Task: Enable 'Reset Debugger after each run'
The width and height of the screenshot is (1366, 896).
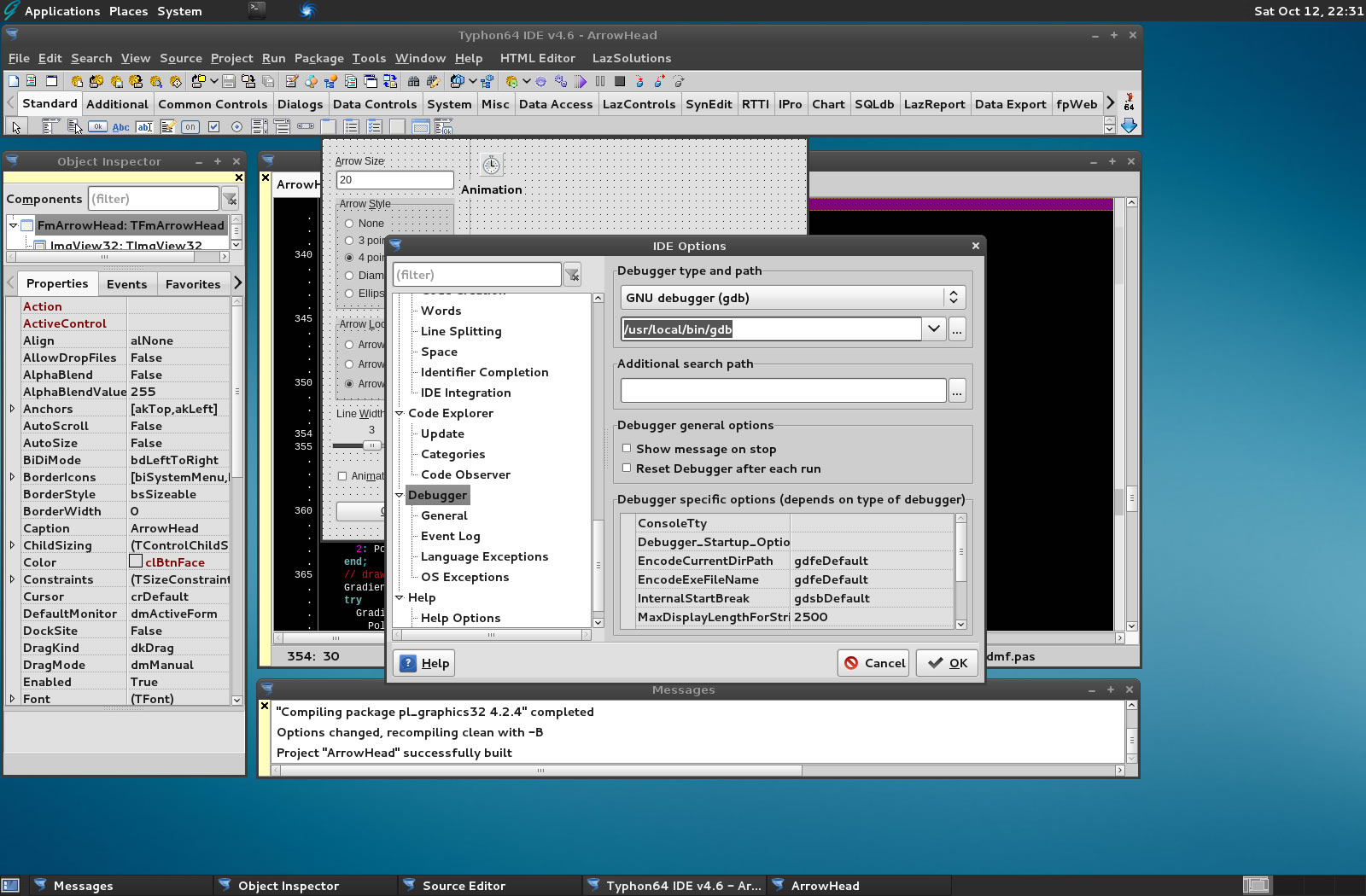Action: [627, 468]
